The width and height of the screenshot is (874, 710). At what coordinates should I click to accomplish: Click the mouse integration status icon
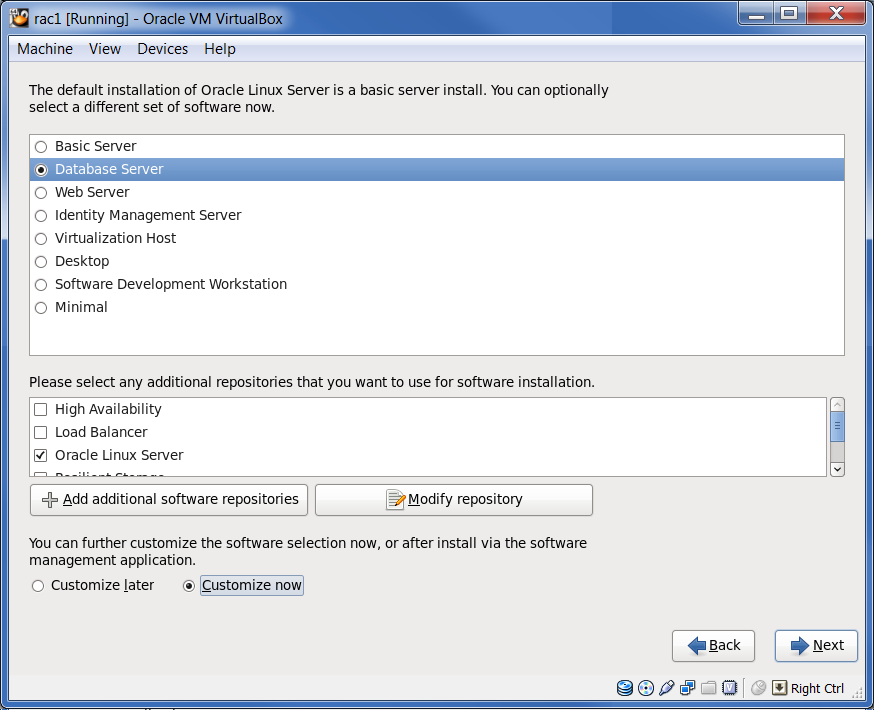(x=757, y=688)
